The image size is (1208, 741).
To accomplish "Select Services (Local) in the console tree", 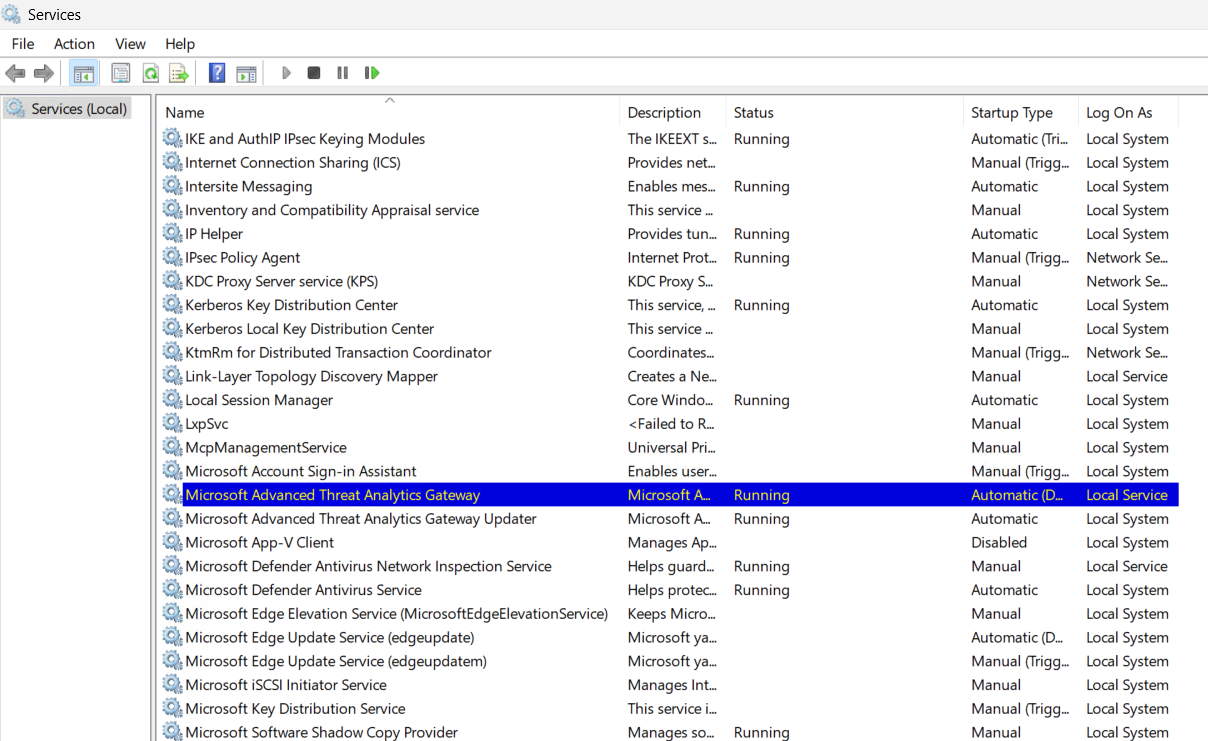I will (x=67, y=108).
